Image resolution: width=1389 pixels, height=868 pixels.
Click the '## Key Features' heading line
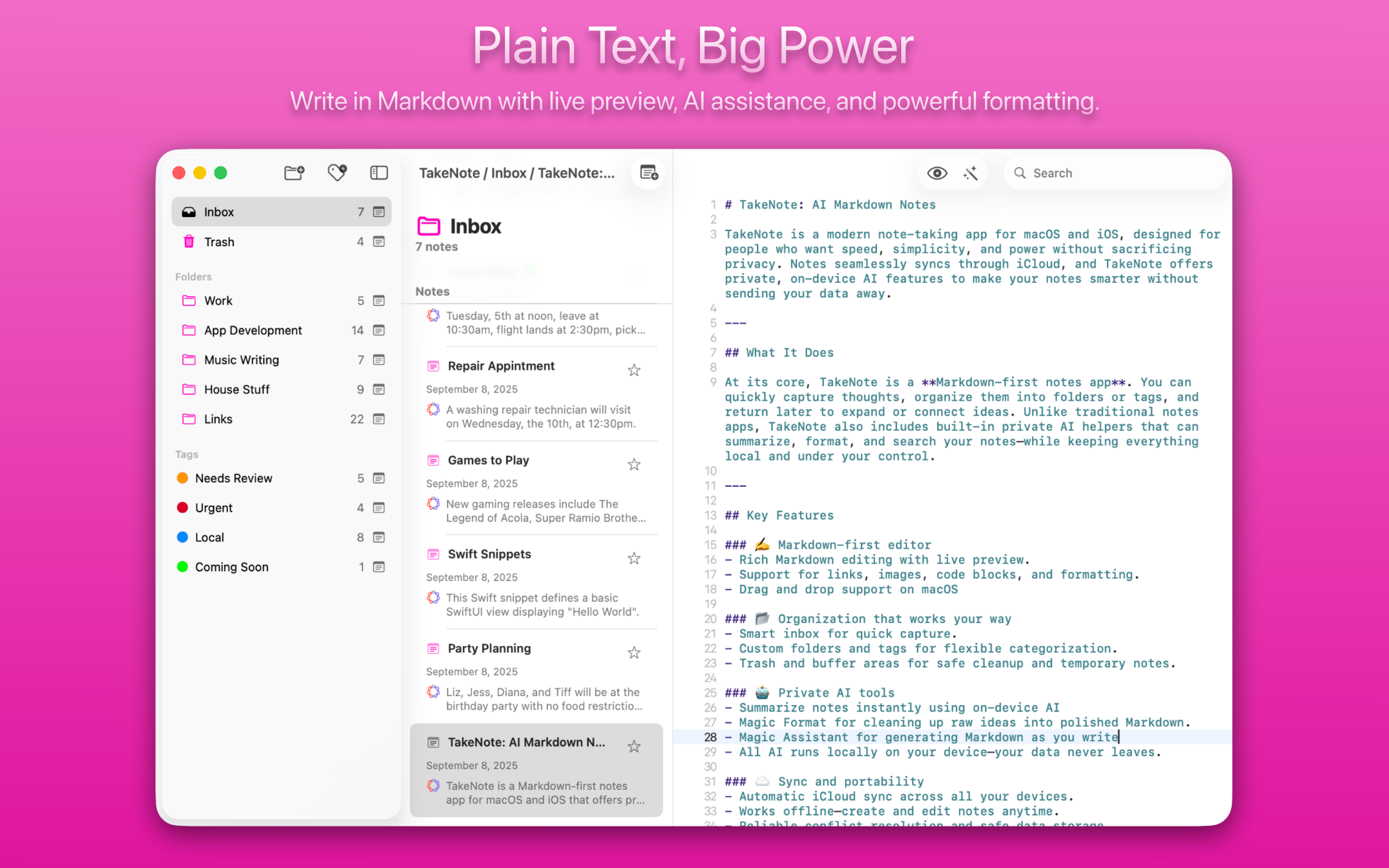click(779, 515)
